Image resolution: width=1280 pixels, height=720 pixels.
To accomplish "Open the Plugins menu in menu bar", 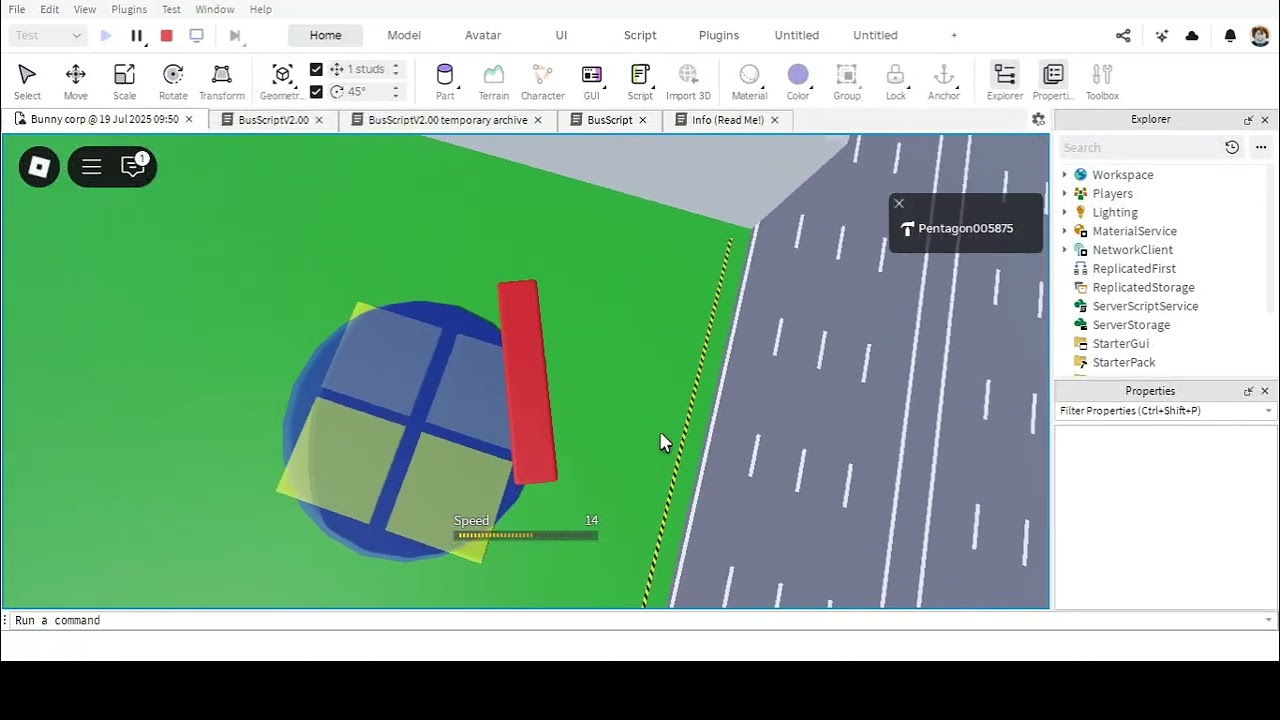I will point(129,9).
